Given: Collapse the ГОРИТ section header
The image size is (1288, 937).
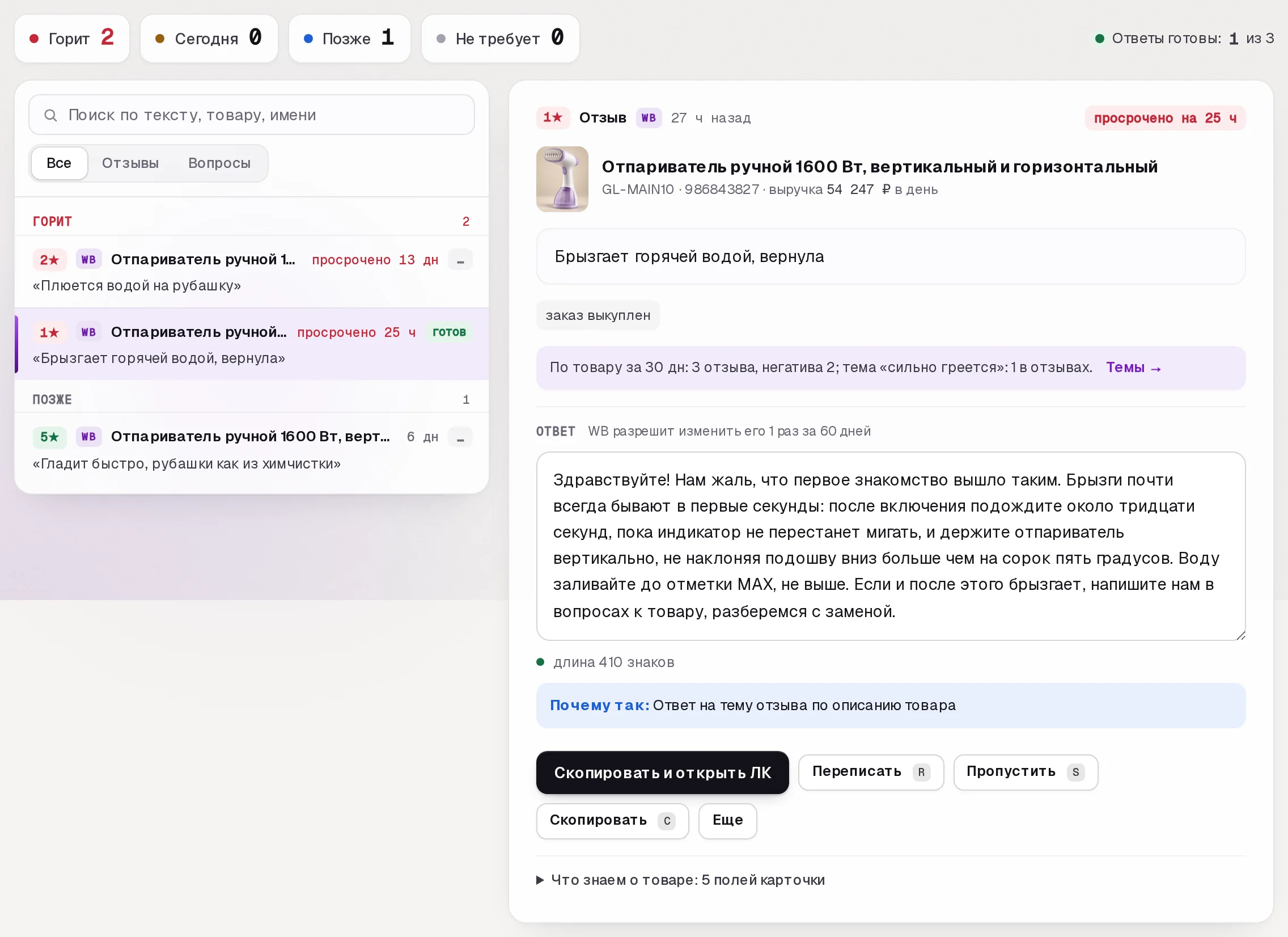Looking at the screenshot, I should [252, 221].
